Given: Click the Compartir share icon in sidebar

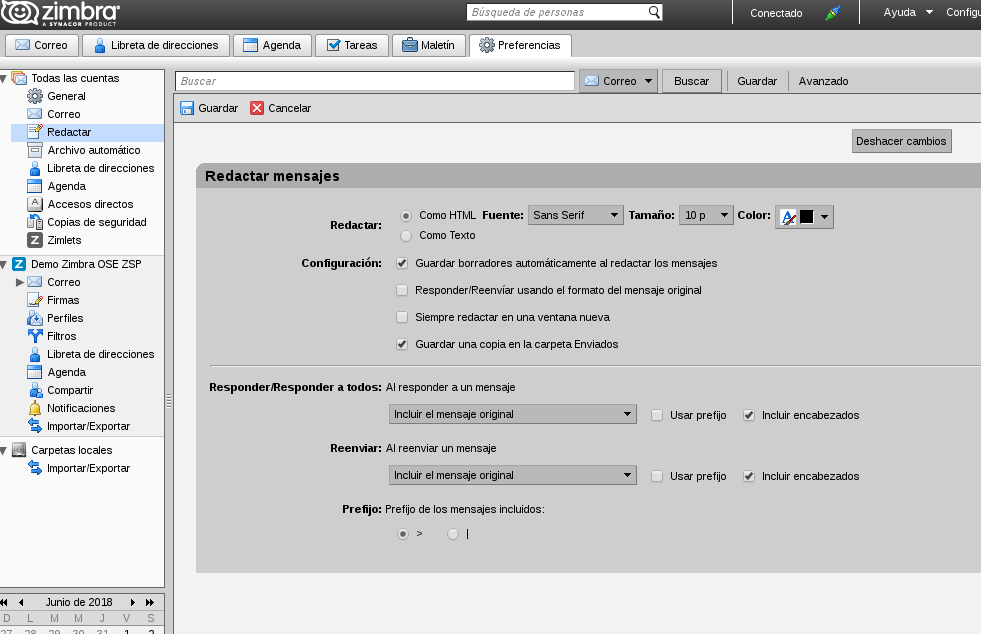Looking at the screenshot, I should (x=35, y=390).
